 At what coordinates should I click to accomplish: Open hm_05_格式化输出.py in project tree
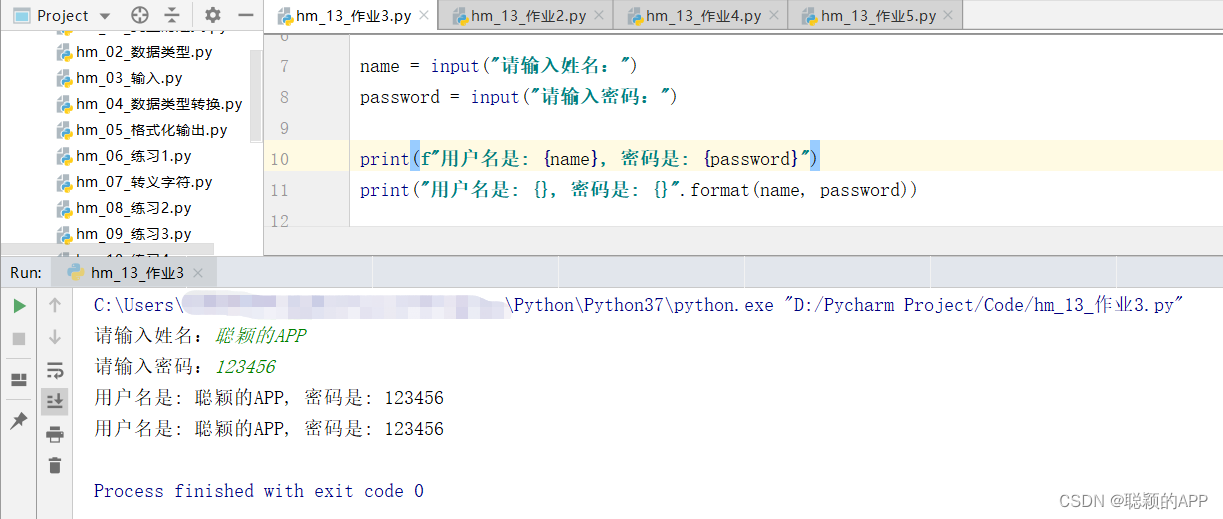coord(152,130)
